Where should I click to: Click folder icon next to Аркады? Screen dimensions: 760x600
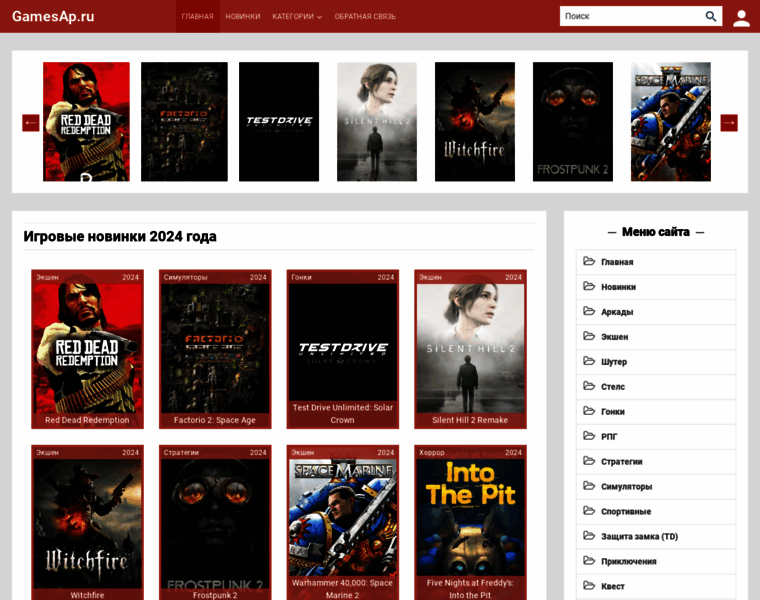[x=589, y=311]
